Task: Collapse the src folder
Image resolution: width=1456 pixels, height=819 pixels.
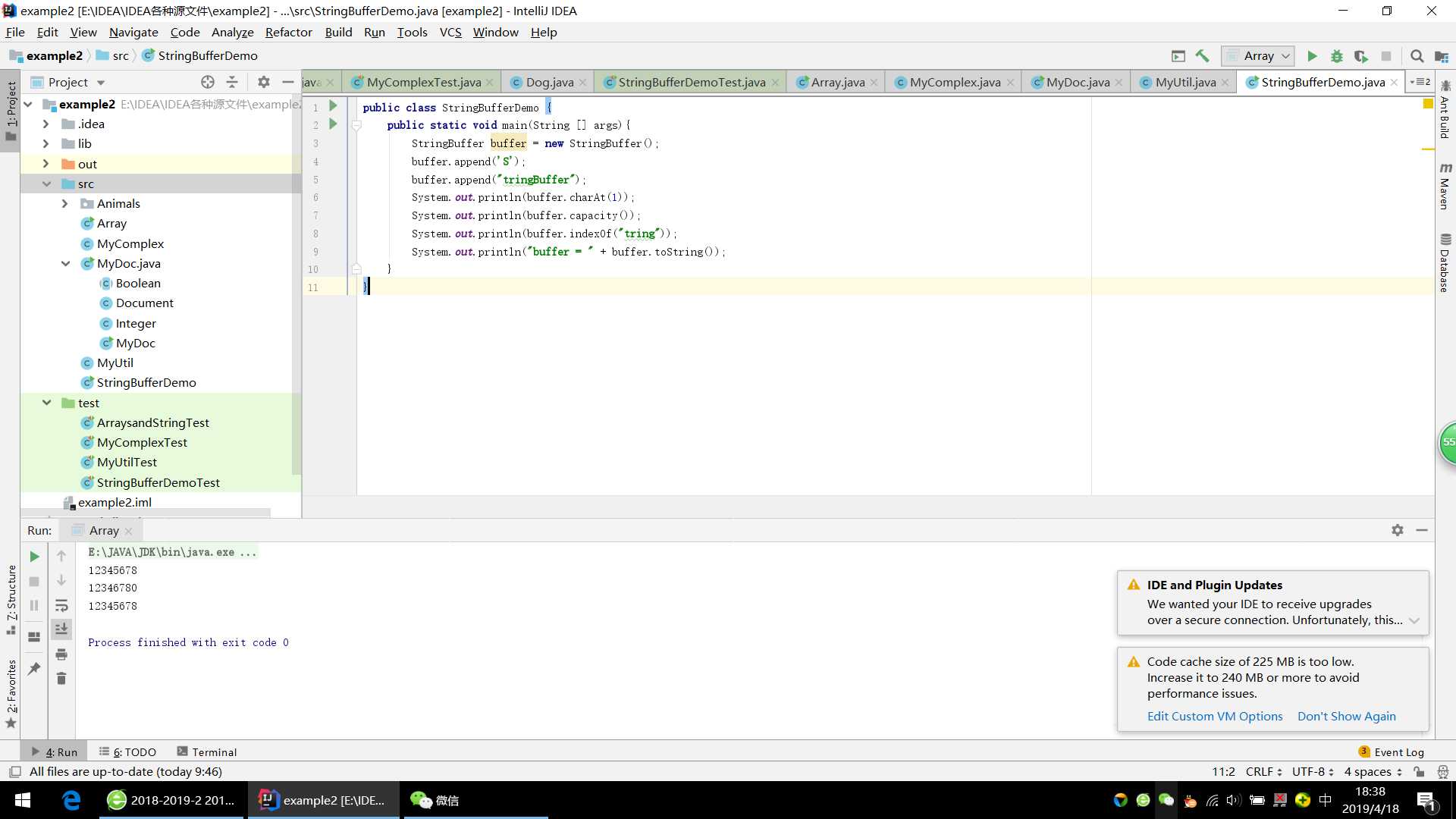Action: (x=46, y=184)
